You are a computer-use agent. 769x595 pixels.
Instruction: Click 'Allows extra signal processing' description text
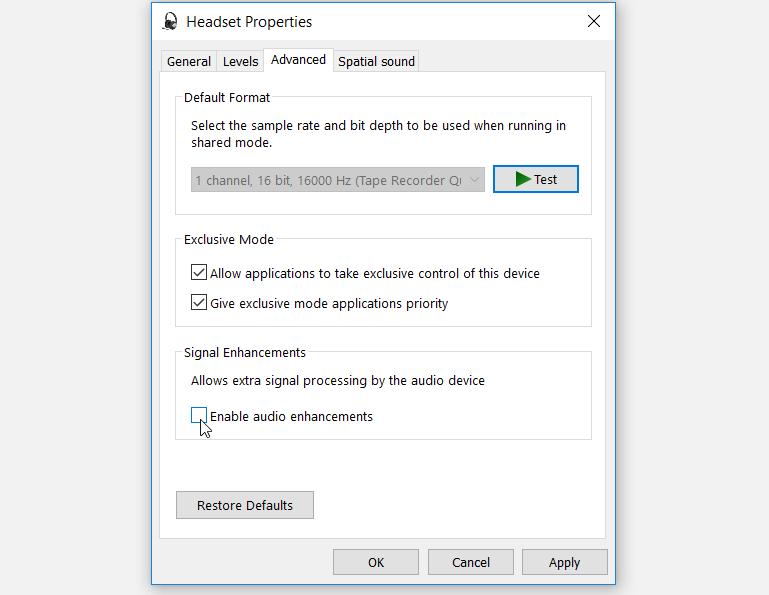click(338, 381)
